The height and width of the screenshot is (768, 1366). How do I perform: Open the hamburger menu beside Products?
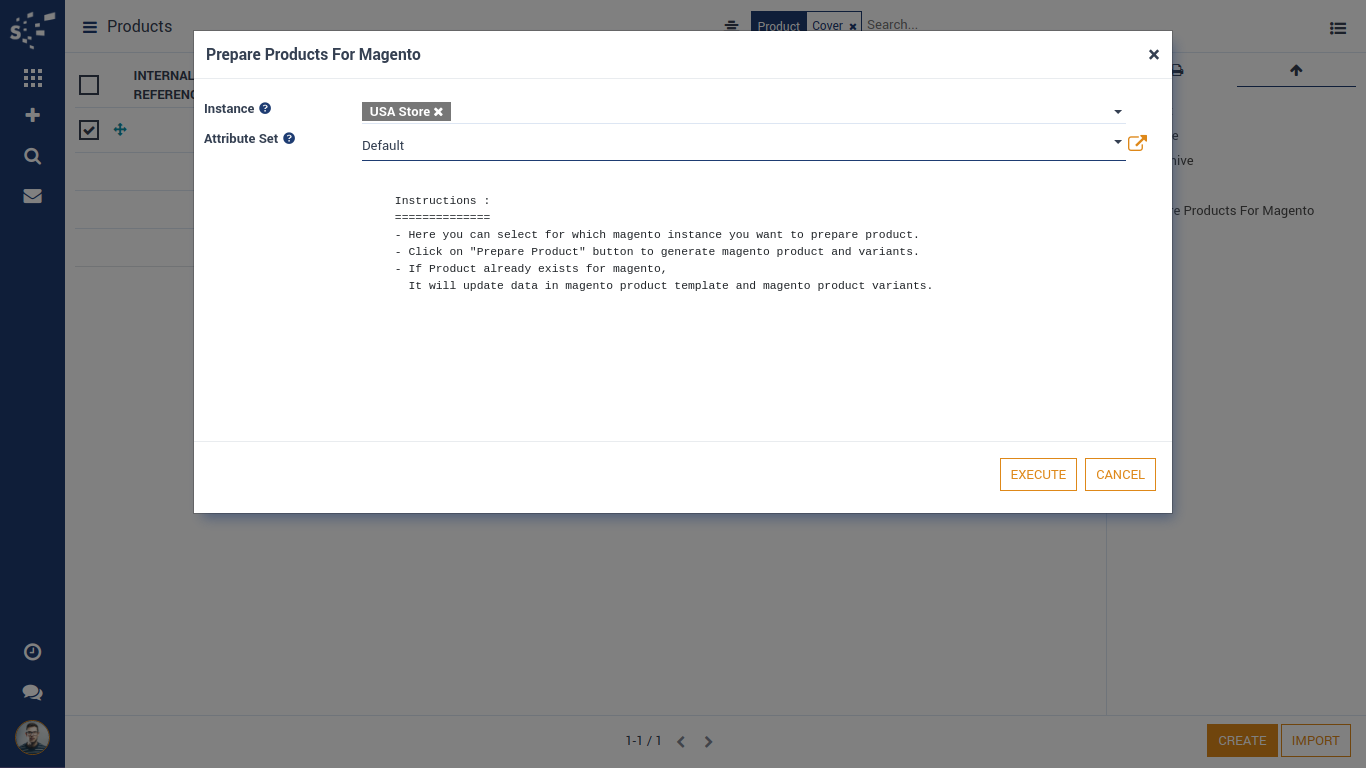point(90,27)
